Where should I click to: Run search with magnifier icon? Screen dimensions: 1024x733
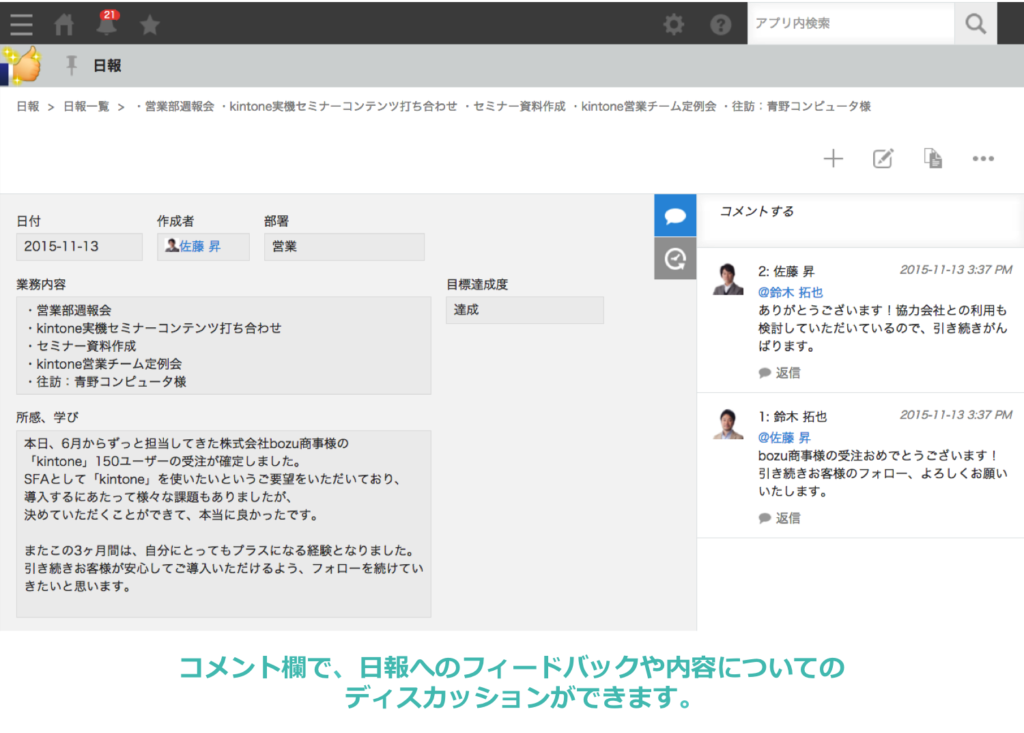[975, 22]
